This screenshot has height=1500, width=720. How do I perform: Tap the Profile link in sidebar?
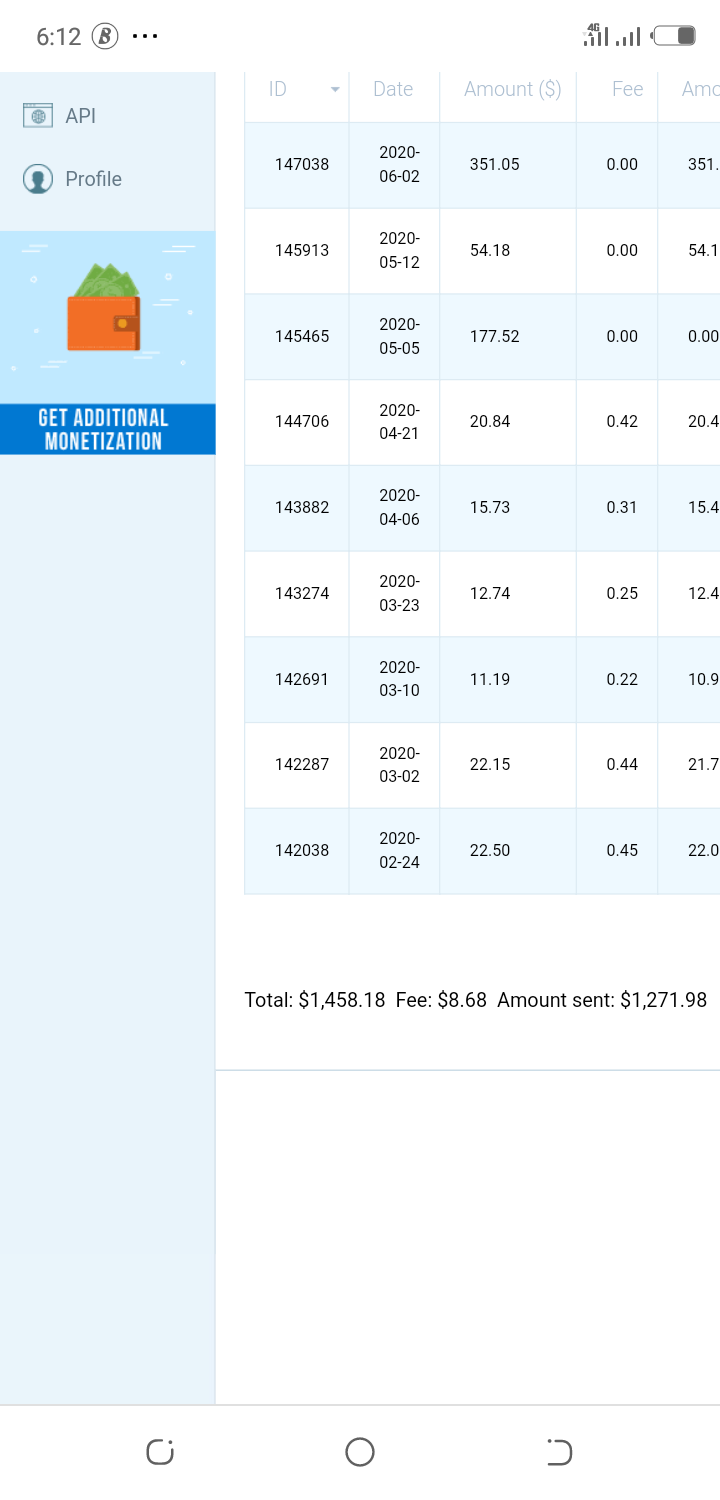click(93, 179)
